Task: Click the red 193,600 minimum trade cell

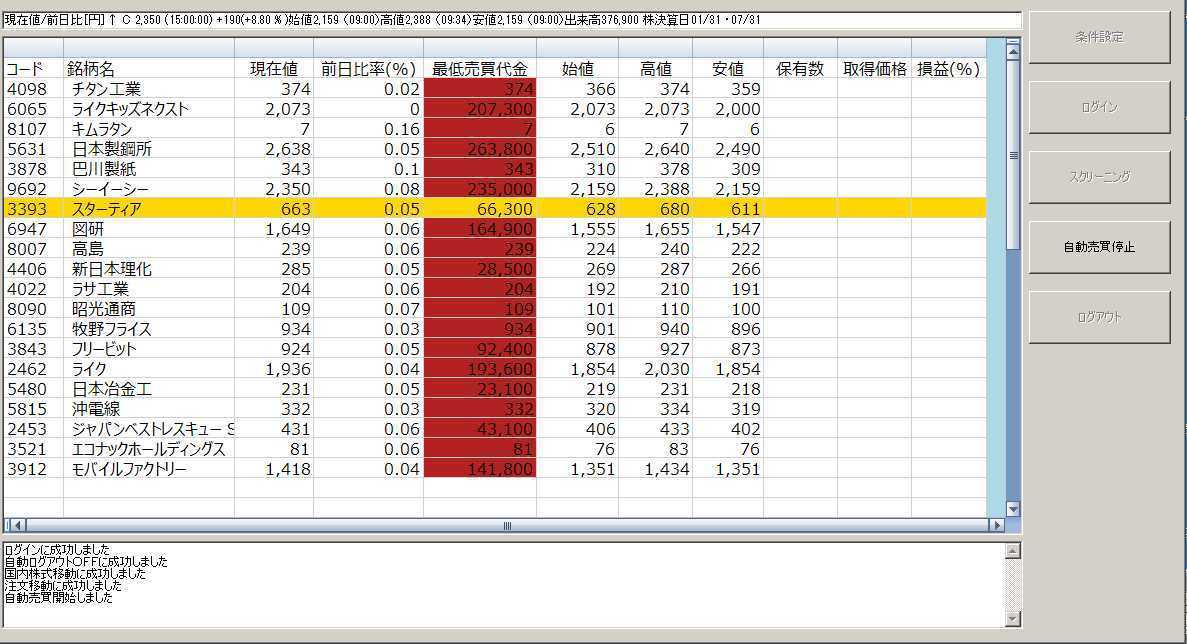Action: [x=480, y=369]
